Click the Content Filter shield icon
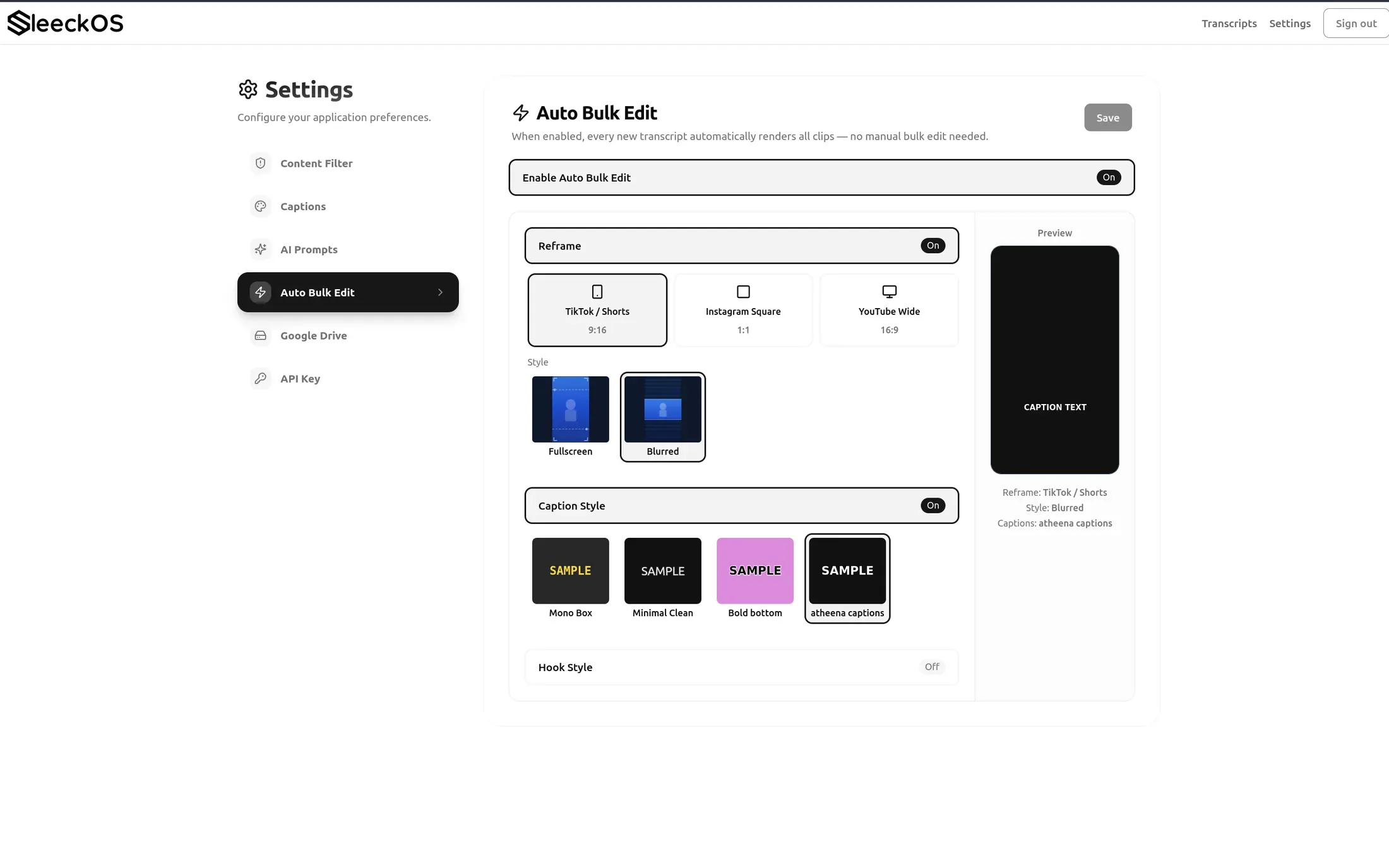The height and width of the screenshot is (868, 1389). [x=260, y=163]
